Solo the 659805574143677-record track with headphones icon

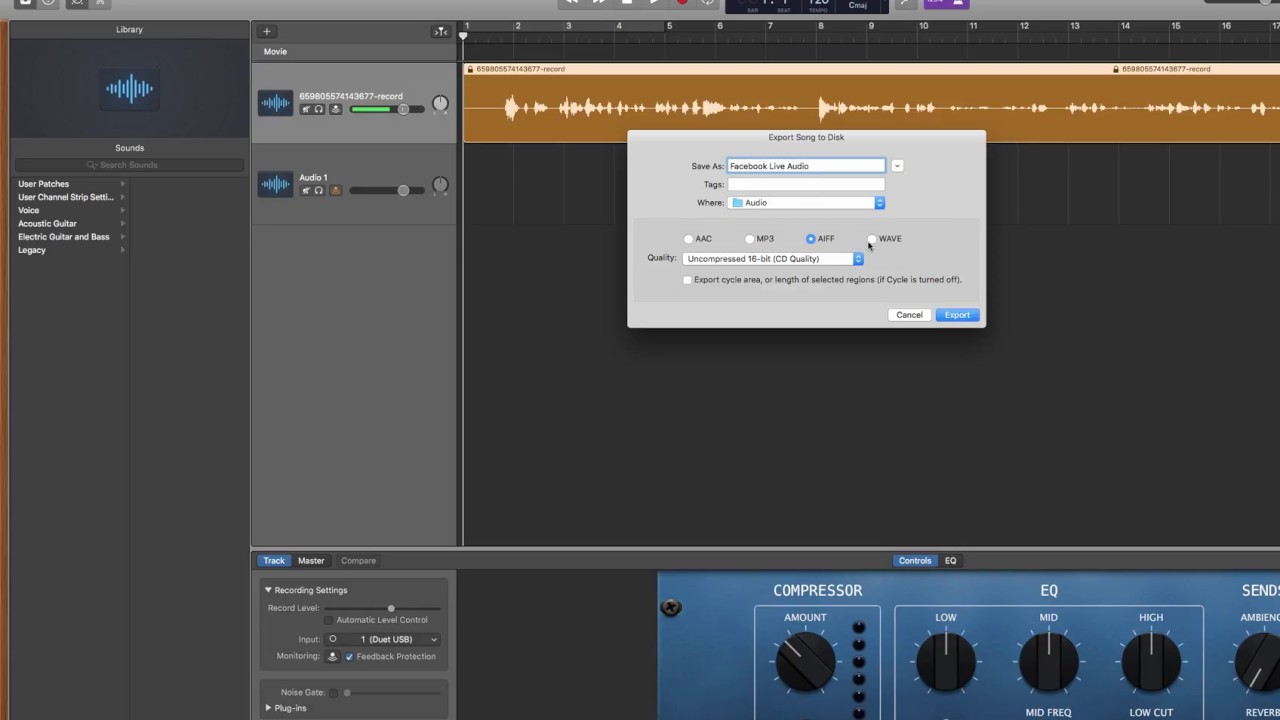coord(319,109)
